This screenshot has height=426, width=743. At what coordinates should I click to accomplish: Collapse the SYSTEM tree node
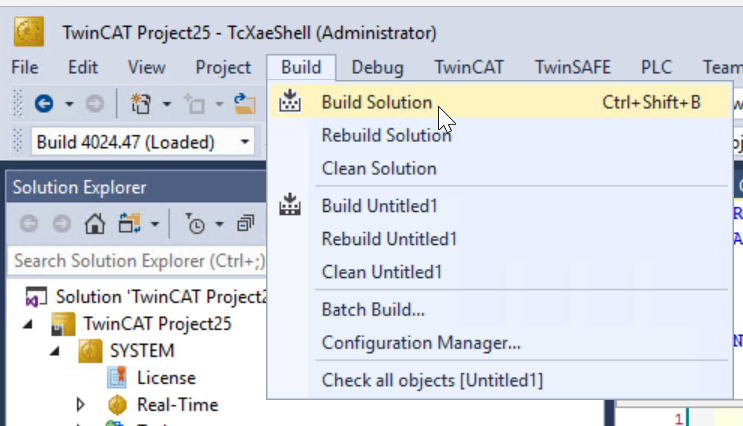pyautogui.click(x=55, y=351)
